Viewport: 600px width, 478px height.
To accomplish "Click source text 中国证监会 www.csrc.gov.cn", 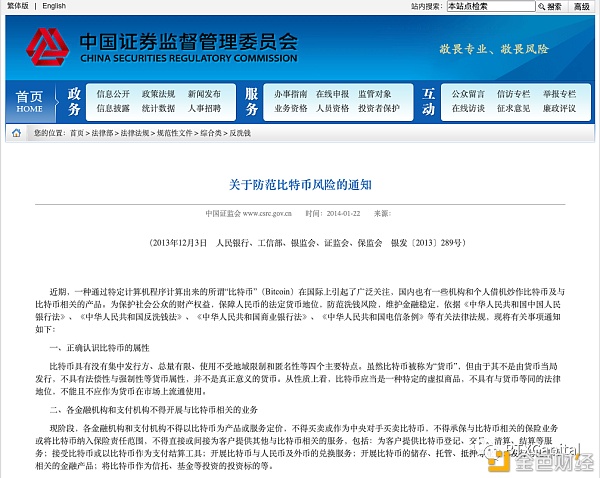I will [248, 214].
